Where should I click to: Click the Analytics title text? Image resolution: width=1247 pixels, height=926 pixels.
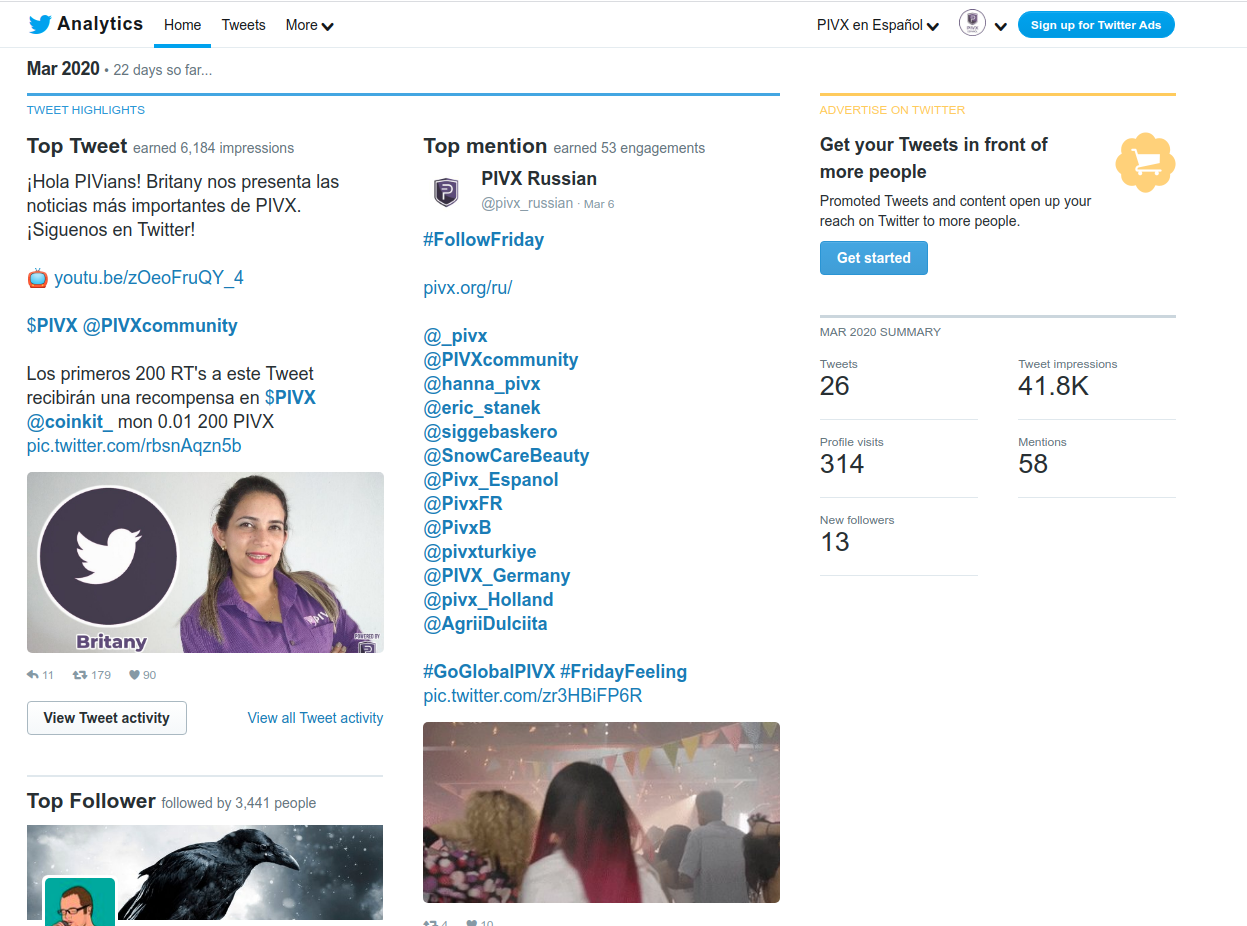click(x=100, y=24)
